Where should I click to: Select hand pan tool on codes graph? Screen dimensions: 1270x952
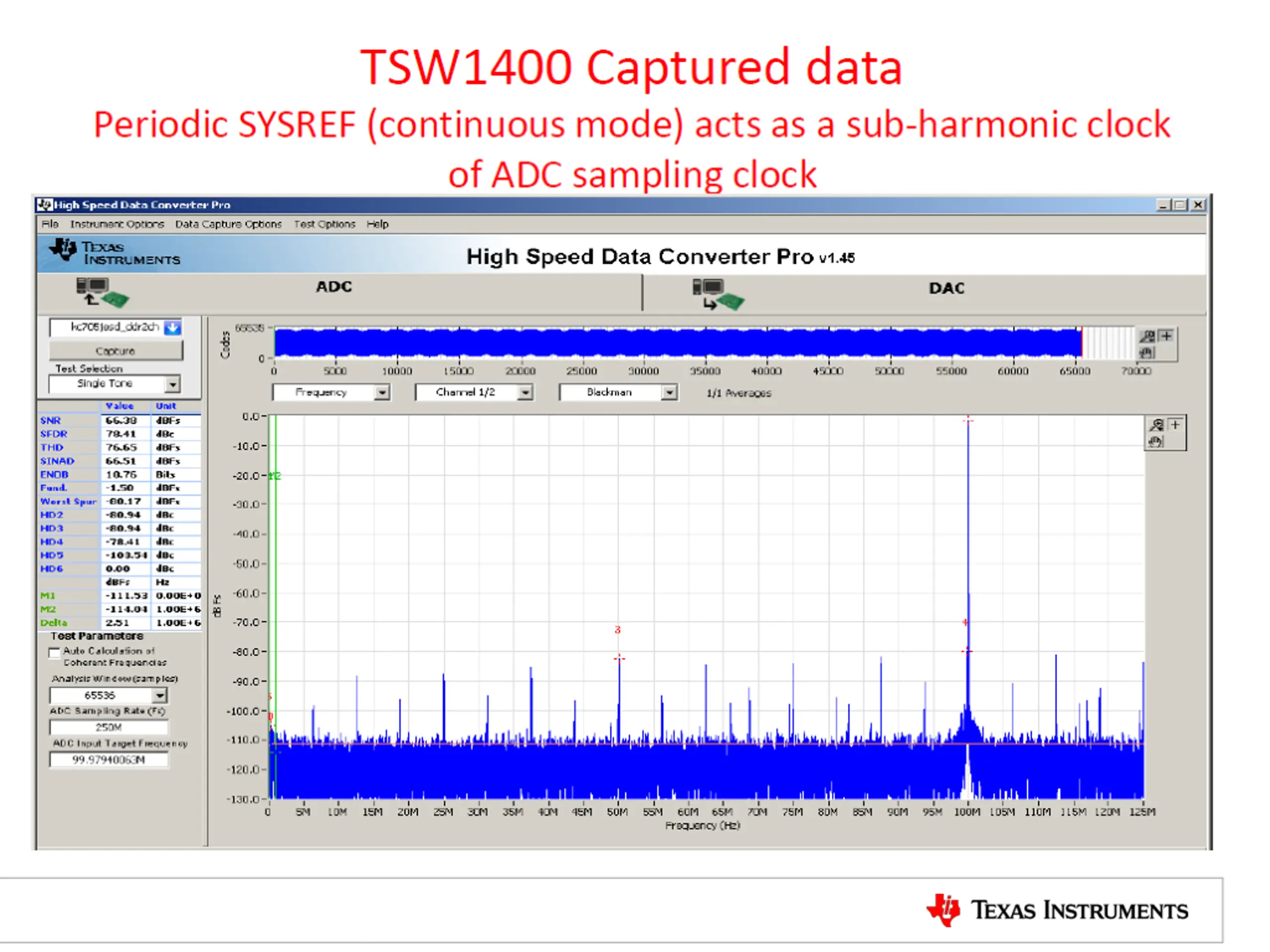pyautogui.click(x=1146, y=353)
